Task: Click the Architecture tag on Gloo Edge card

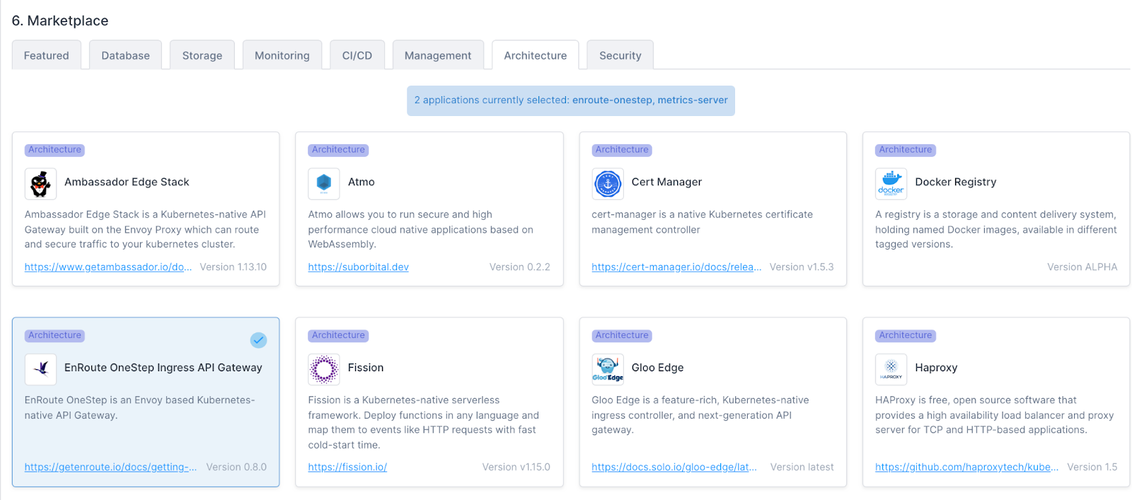Action: (622, 335)
